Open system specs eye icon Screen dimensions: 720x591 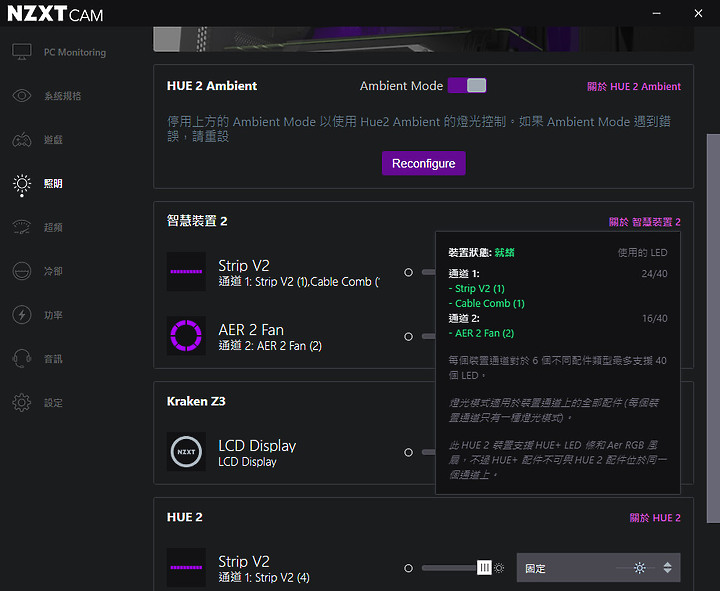click(x=22, y=96)
